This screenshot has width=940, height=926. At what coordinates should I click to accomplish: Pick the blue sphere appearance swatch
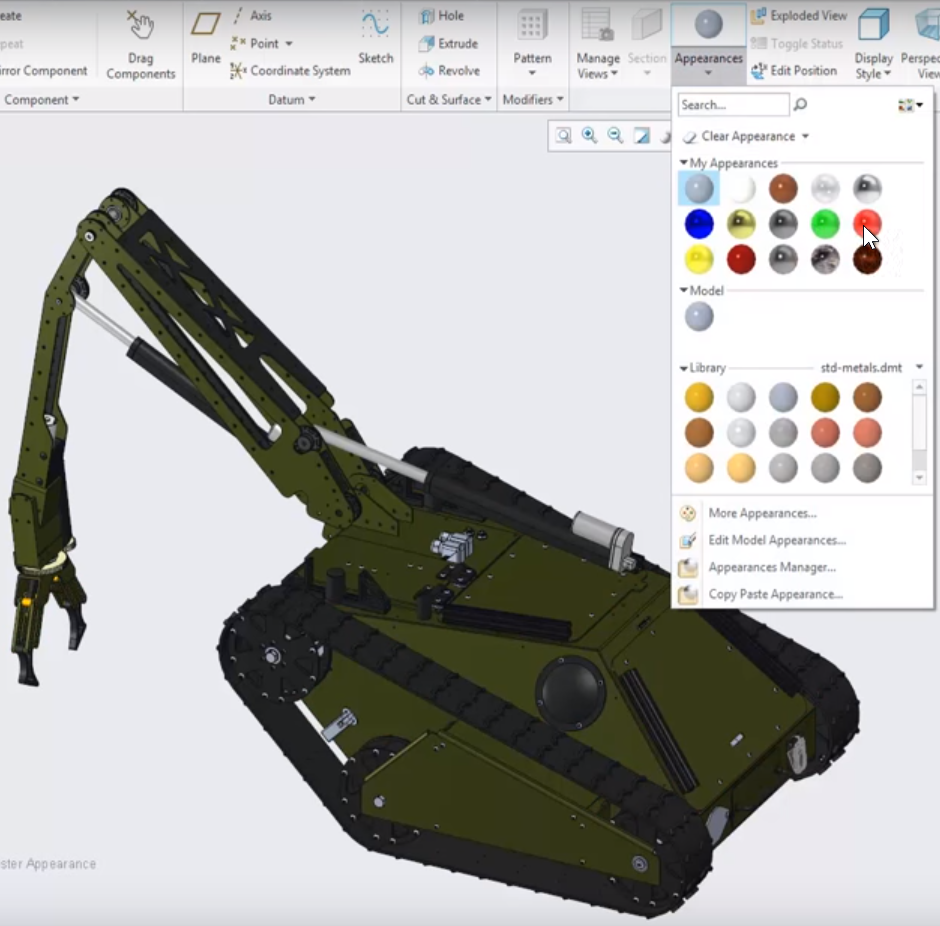pyautogui.click(x=699, y=224)
